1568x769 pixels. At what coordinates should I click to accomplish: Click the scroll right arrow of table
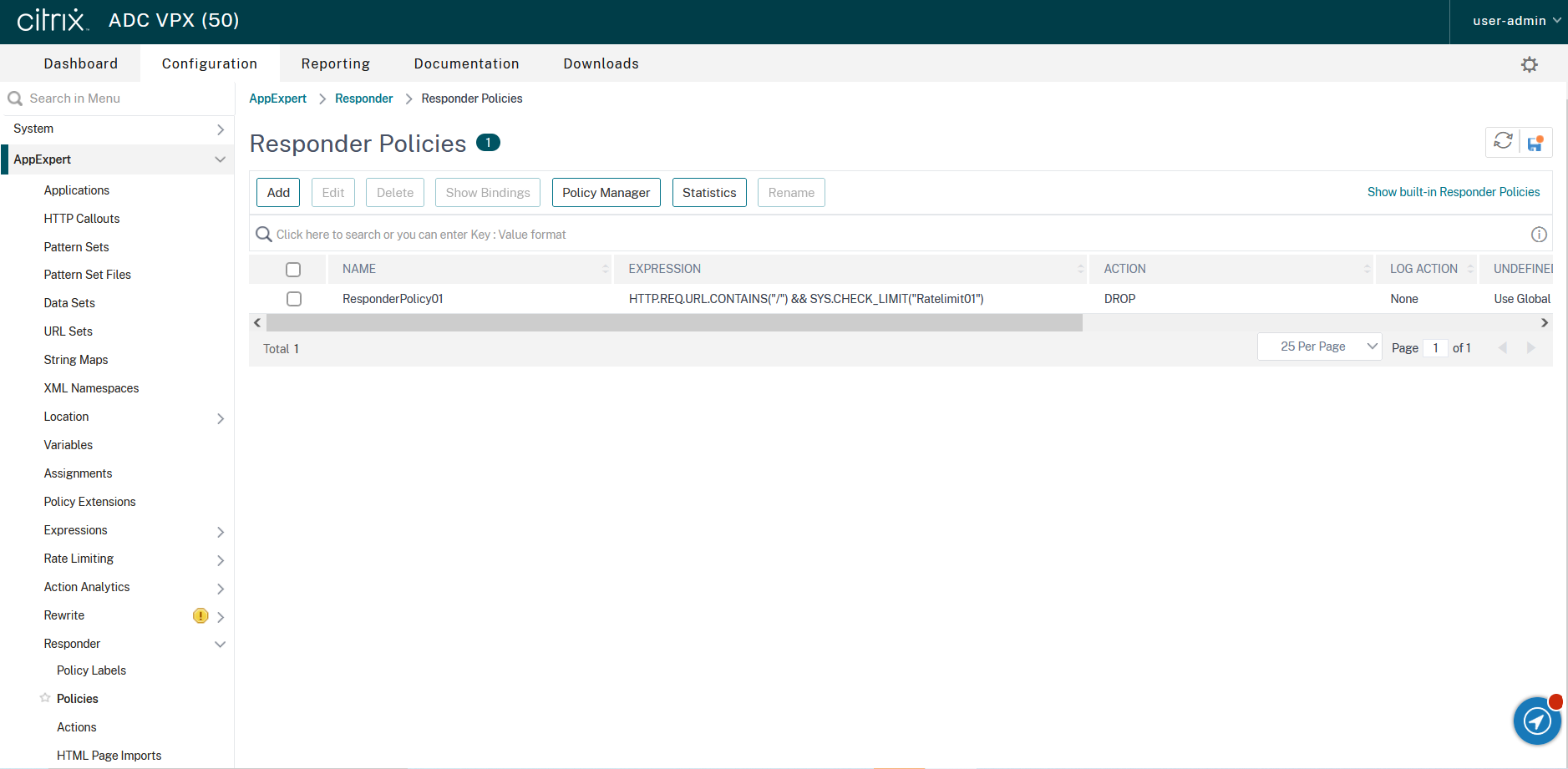coord(1545,323)
